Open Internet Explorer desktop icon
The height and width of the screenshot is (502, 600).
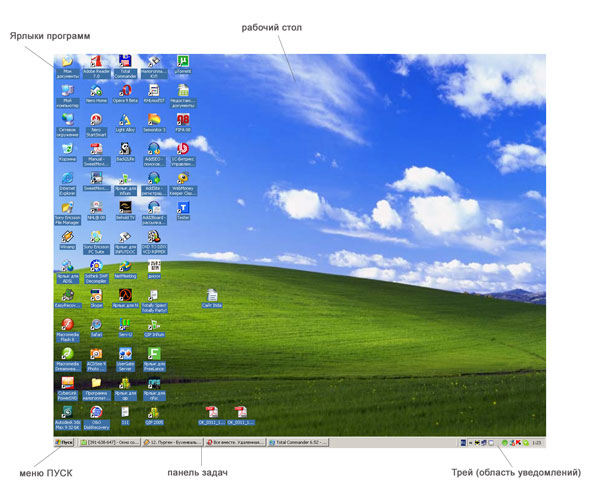(67, 184)
